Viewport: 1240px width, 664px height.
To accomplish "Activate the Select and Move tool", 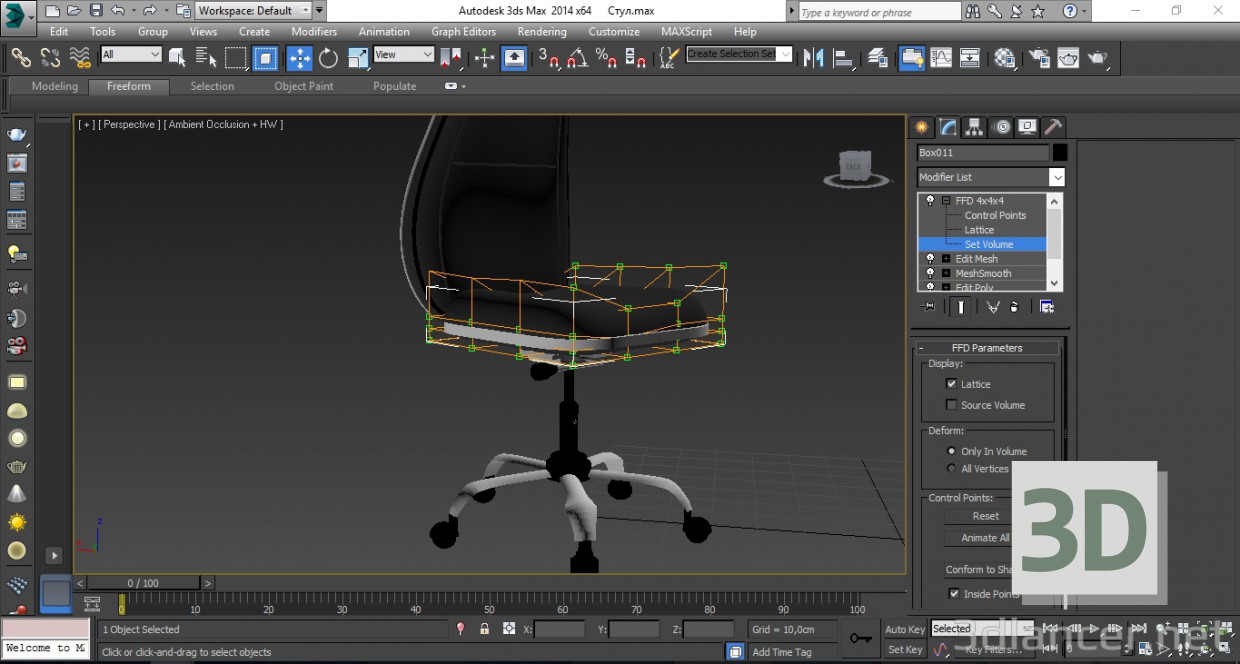I will tap(300, 58).
